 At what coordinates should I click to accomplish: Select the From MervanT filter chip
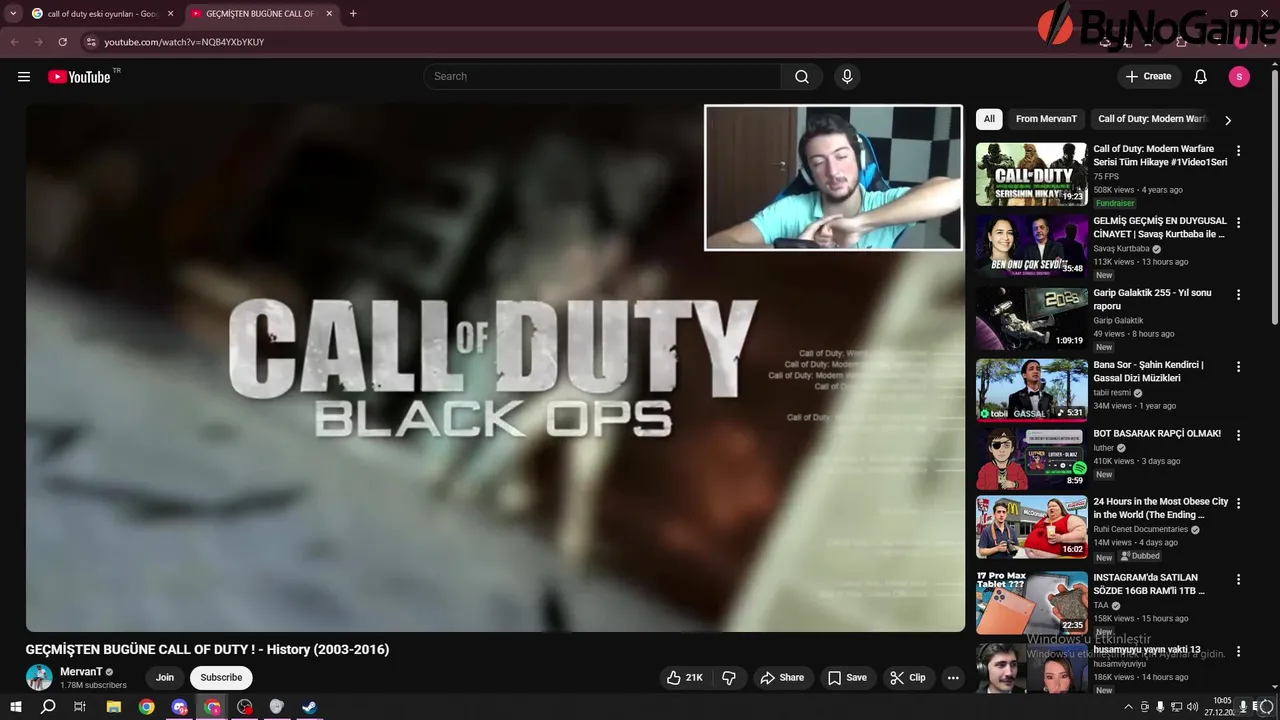tap(1046, 119)
